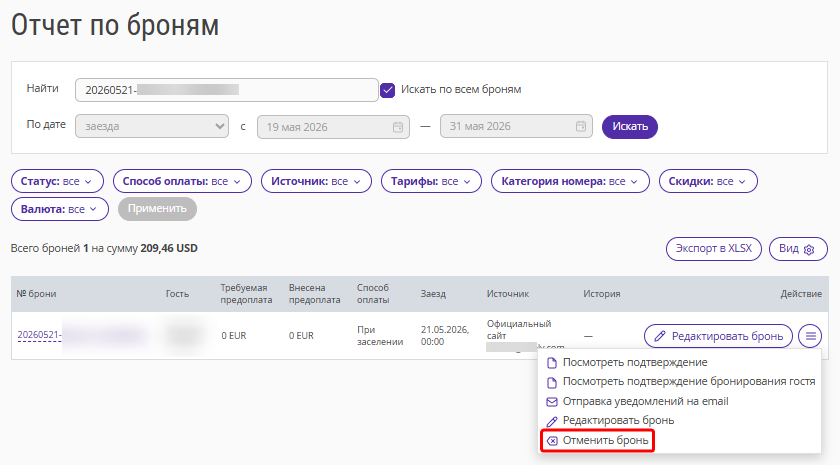Open booking number 20260521 link

[x=40, y=335]
